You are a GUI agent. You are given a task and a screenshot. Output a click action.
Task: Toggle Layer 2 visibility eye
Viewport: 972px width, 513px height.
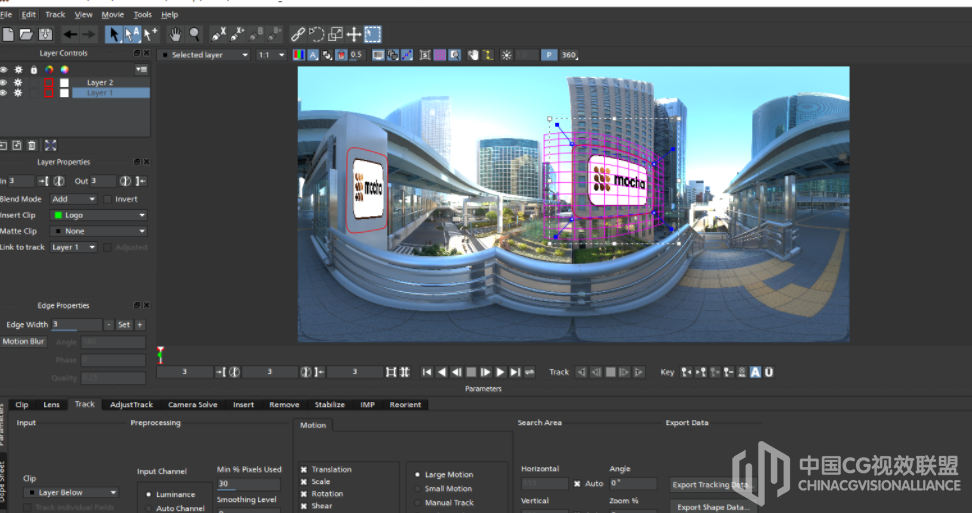[4, 82]
